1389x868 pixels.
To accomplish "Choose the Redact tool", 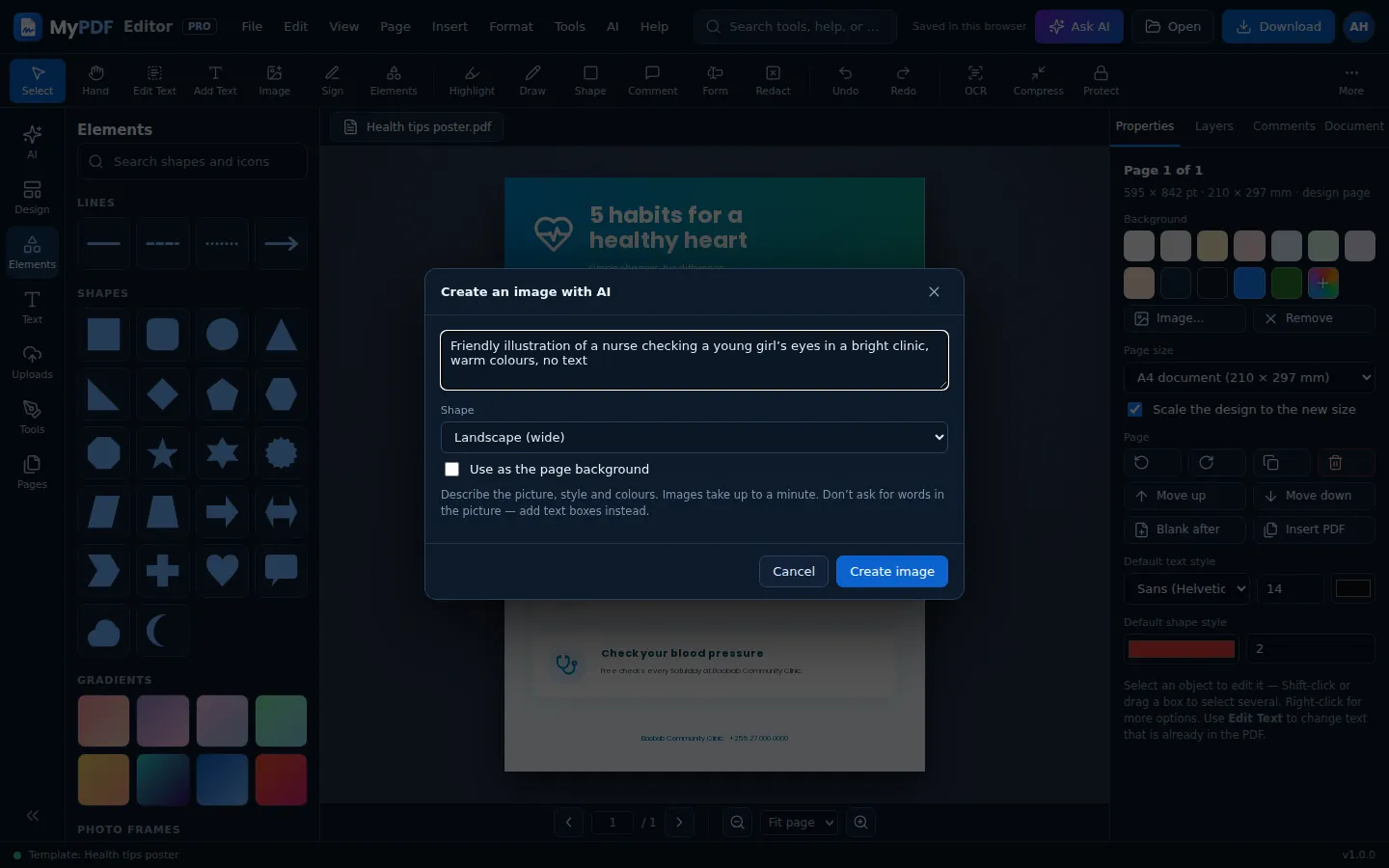I will click(773, 80).
